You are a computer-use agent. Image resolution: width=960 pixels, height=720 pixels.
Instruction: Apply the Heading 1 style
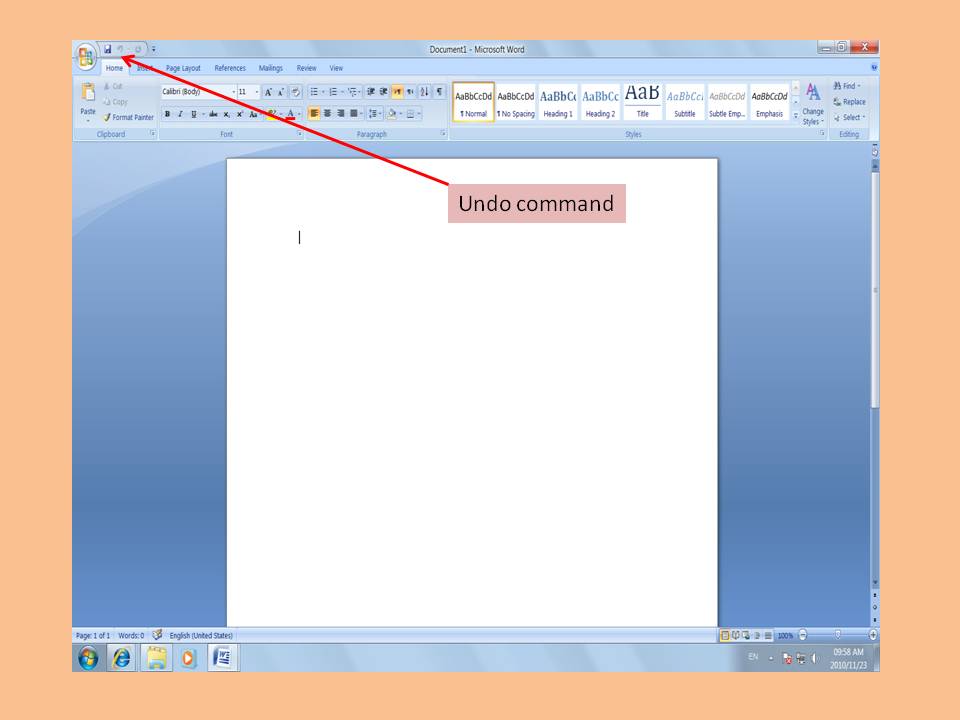click(x=558, y=102)
